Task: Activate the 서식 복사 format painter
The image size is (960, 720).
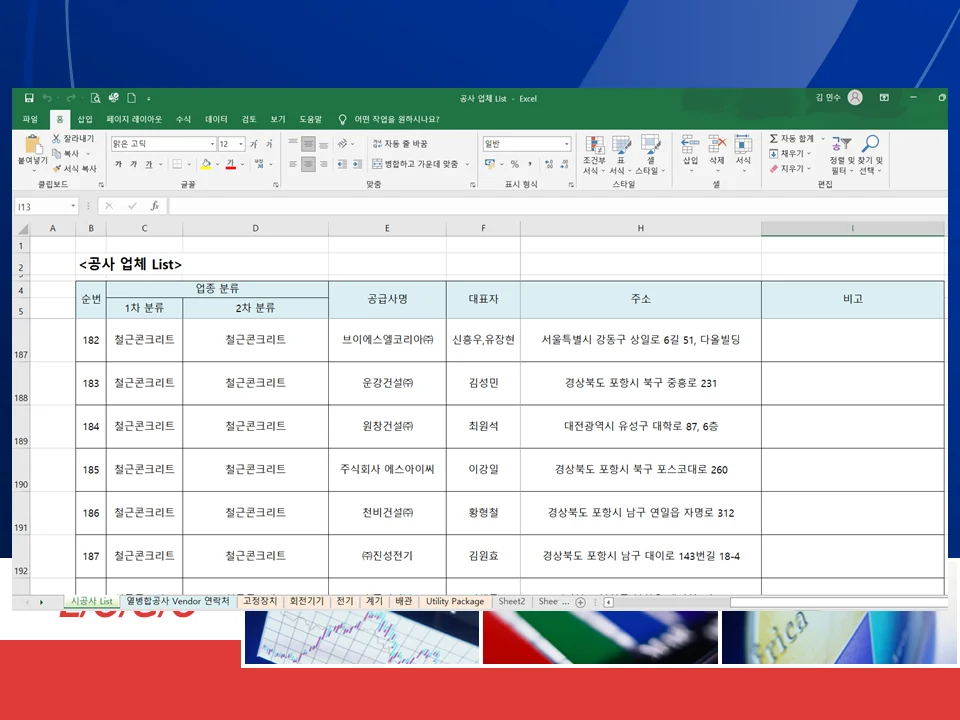Action: pyautogui.click(x=74, y=168)
